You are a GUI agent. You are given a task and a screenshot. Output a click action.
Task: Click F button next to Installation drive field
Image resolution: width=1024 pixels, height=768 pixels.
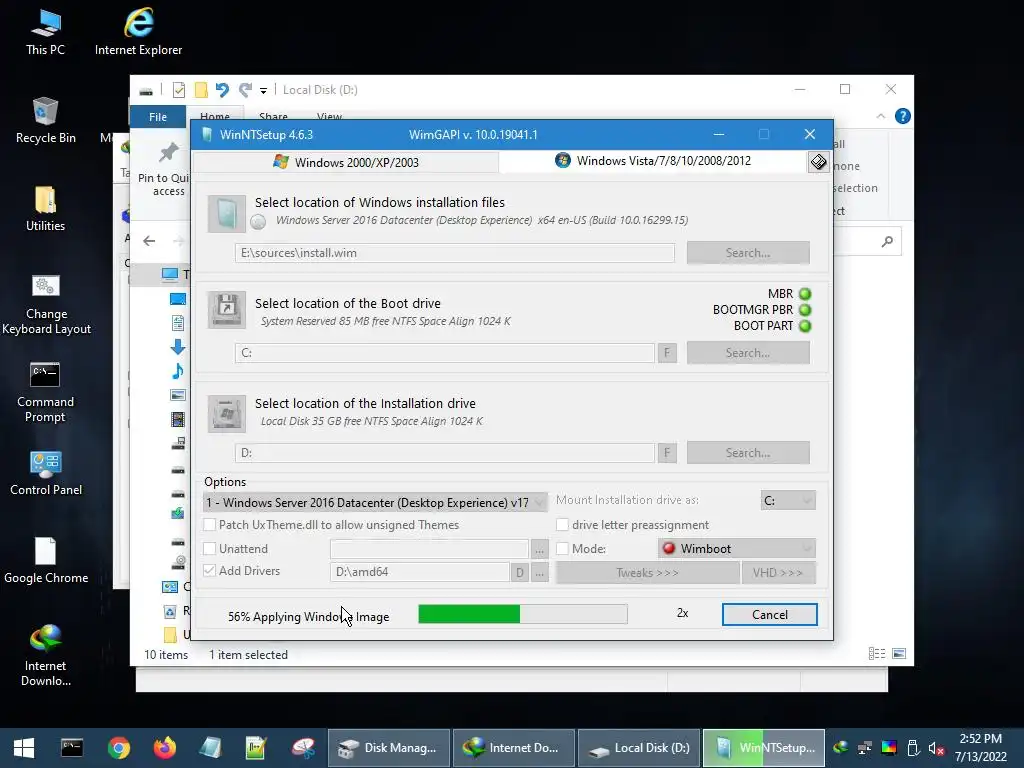[667, 453]
